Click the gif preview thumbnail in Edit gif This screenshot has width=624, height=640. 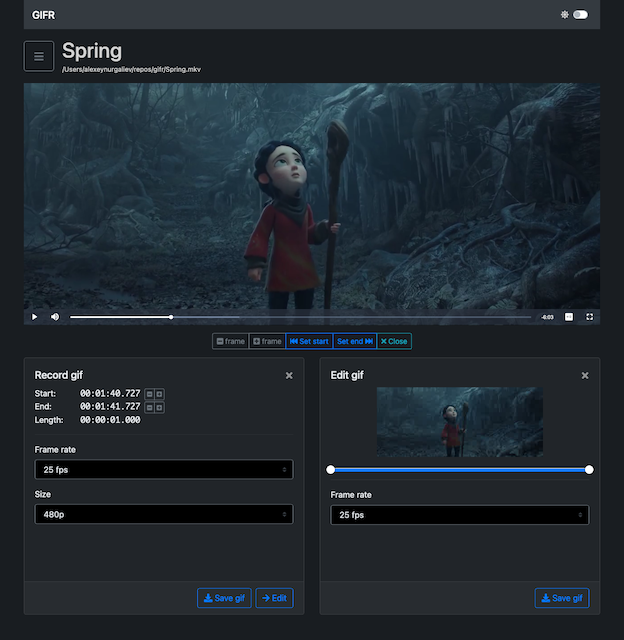coord(460,422)
